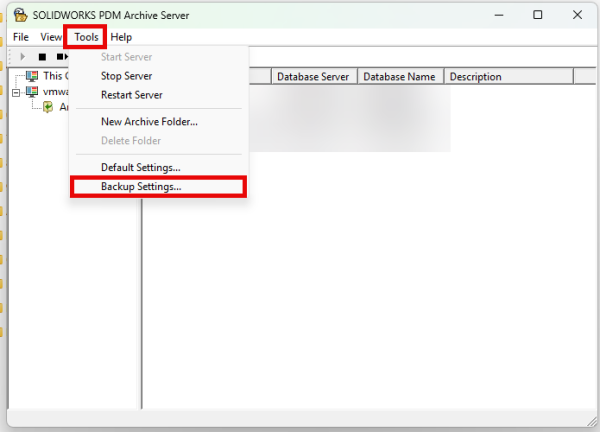Viewport: 600px width, 432px height.
Task: Minimize the Archive Server window
Action: tap(499, 15)
